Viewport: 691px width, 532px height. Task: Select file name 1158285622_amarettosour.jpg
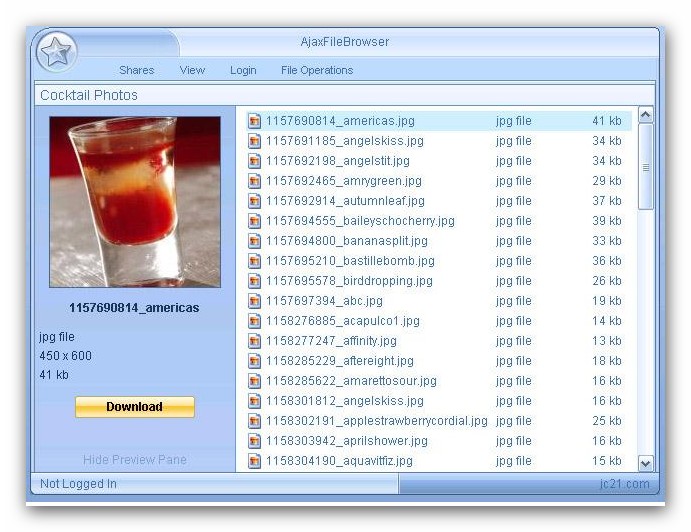pos(351,381)
